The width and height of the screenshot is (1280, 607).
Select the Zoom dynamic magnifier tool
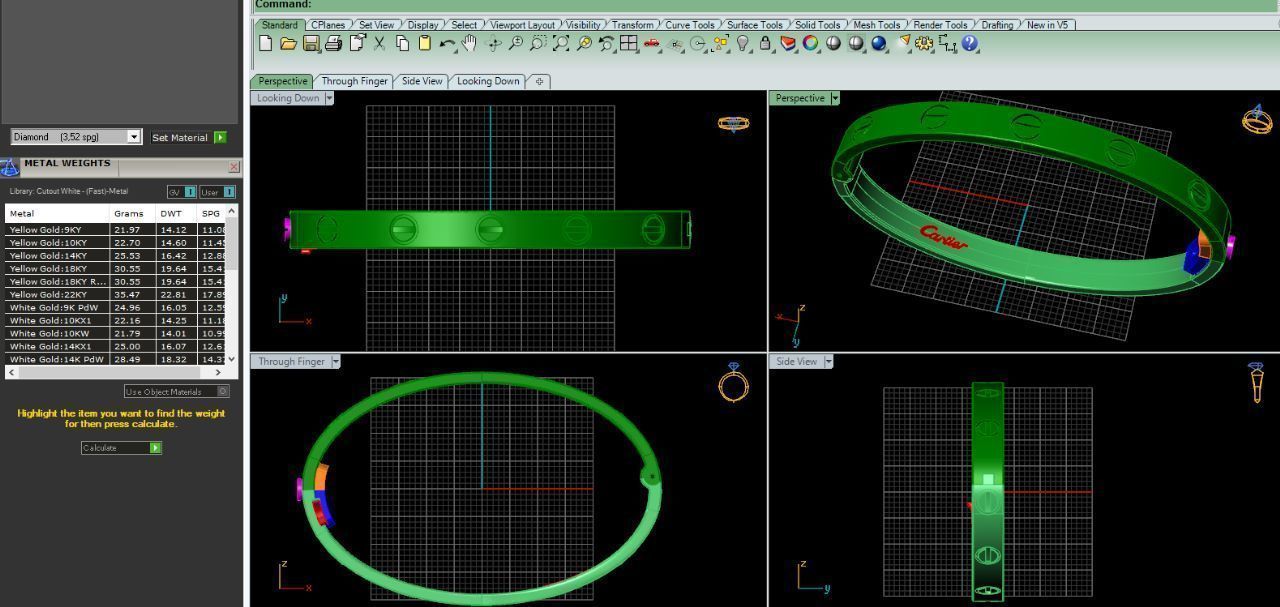coord(516,43)
